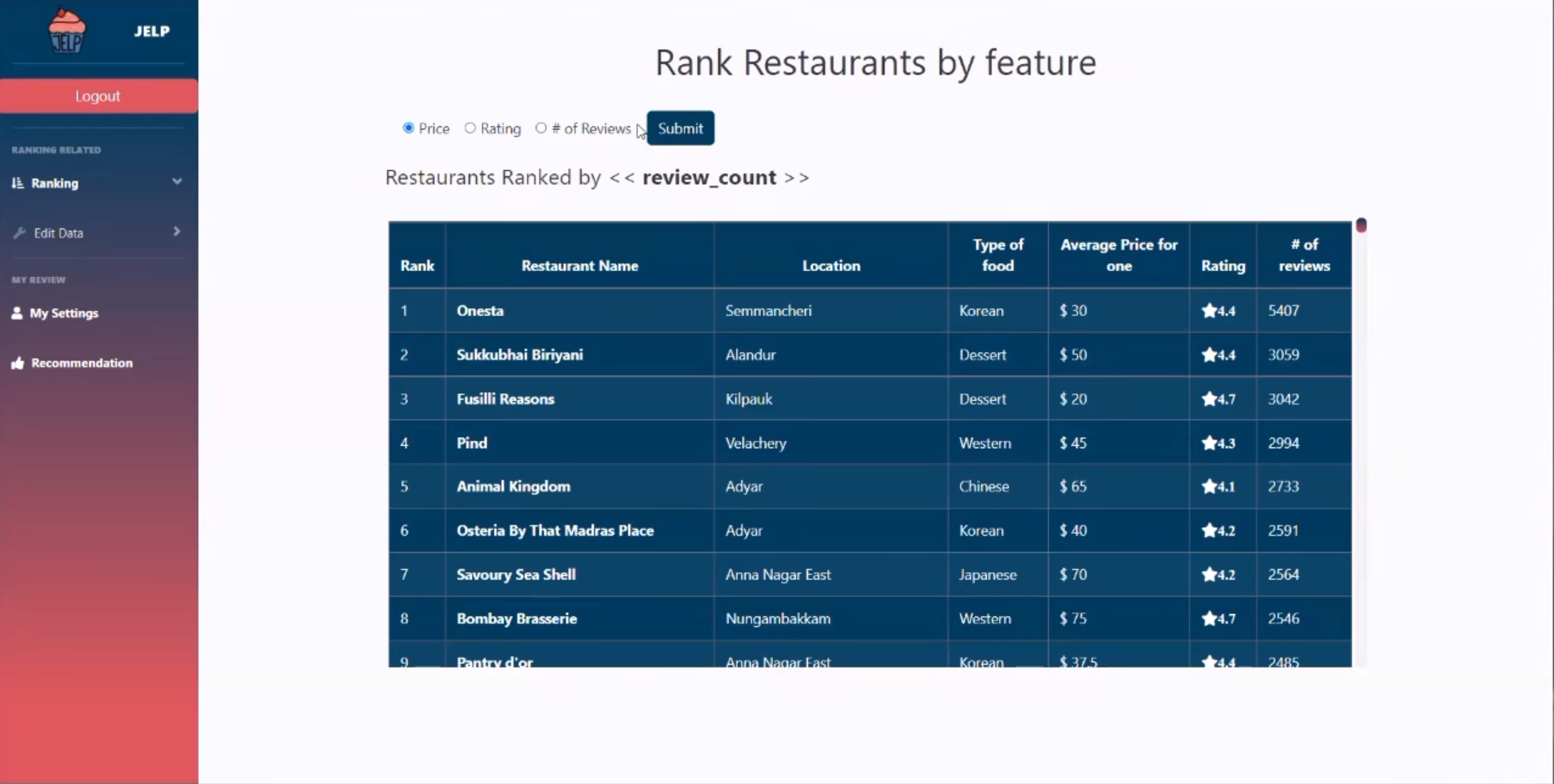Click the red Logout button
Image resolution: width=1554 pixels, height=784 pixels.
[x=98, y=96]
